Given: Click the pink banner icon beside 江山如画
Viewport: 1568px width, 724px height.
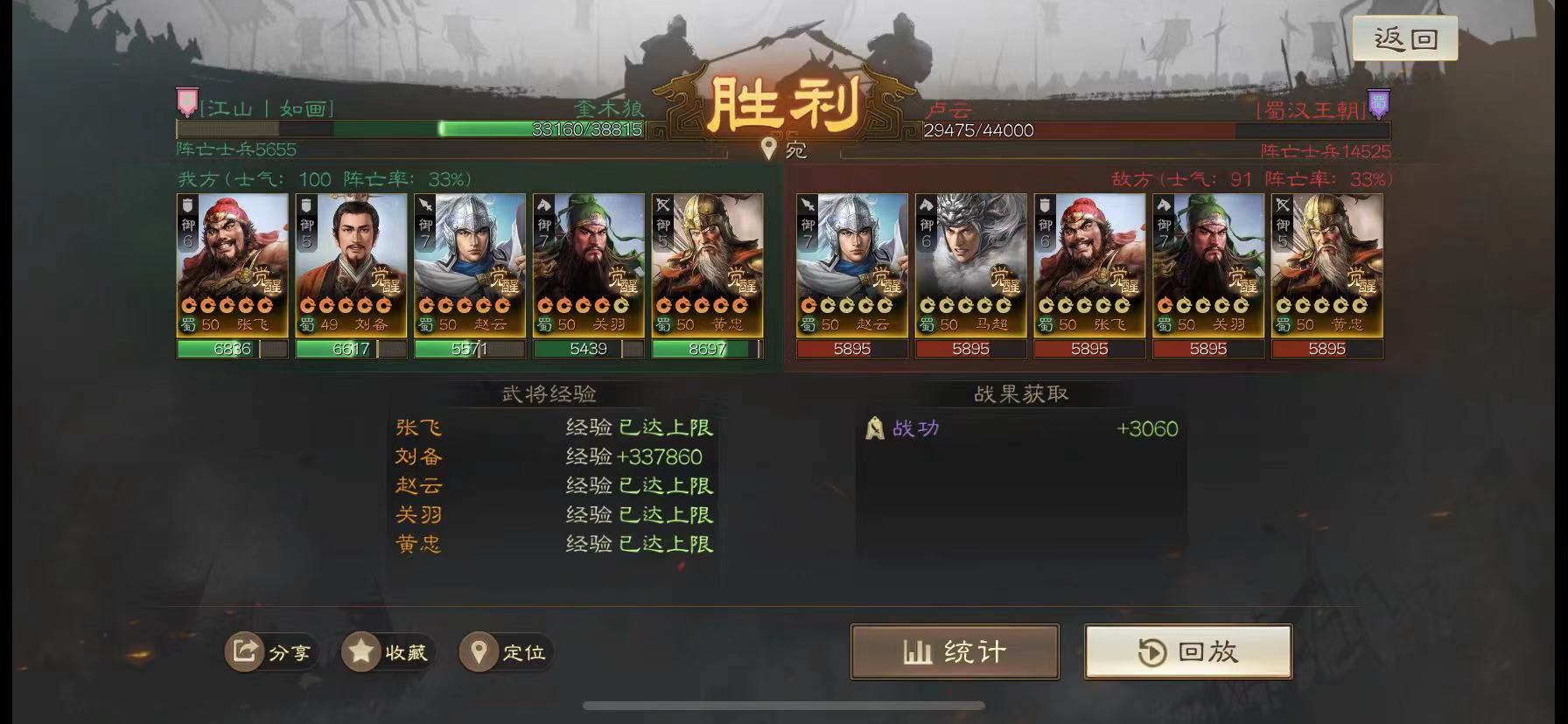Looking at the screenshot, I should click(x=186, y=102).
